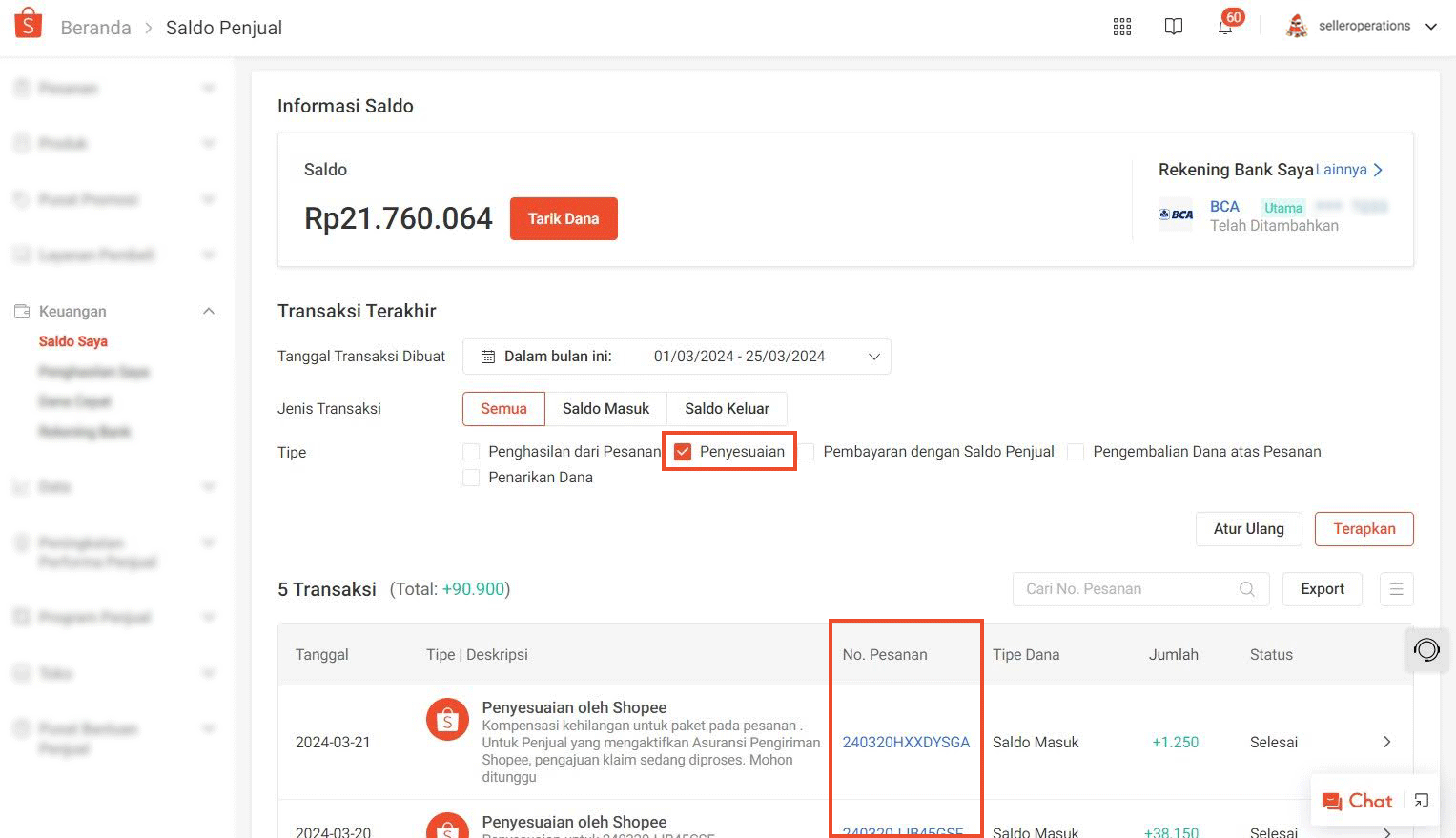
Task: Open order link 240320HXXDYSGA
Action: 906,743
